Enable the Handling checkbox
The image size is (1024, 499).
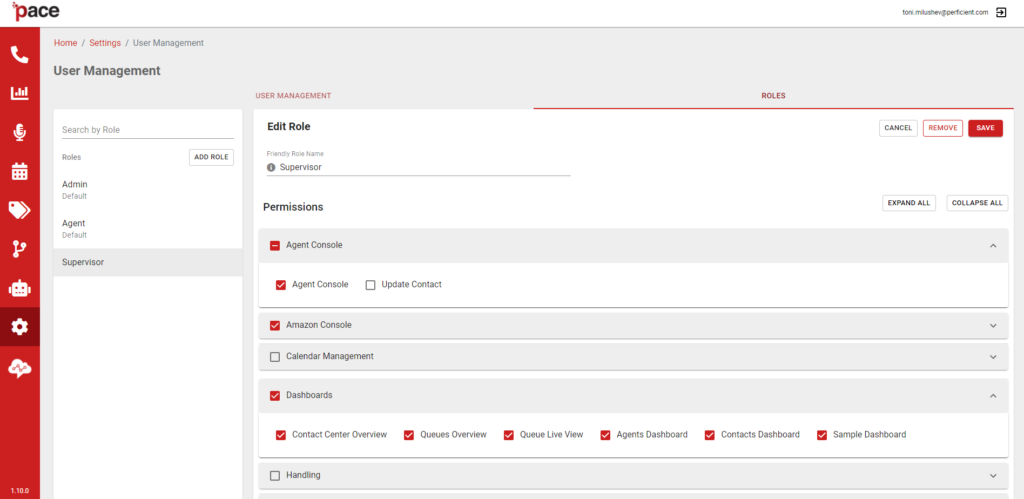(275, 475)
